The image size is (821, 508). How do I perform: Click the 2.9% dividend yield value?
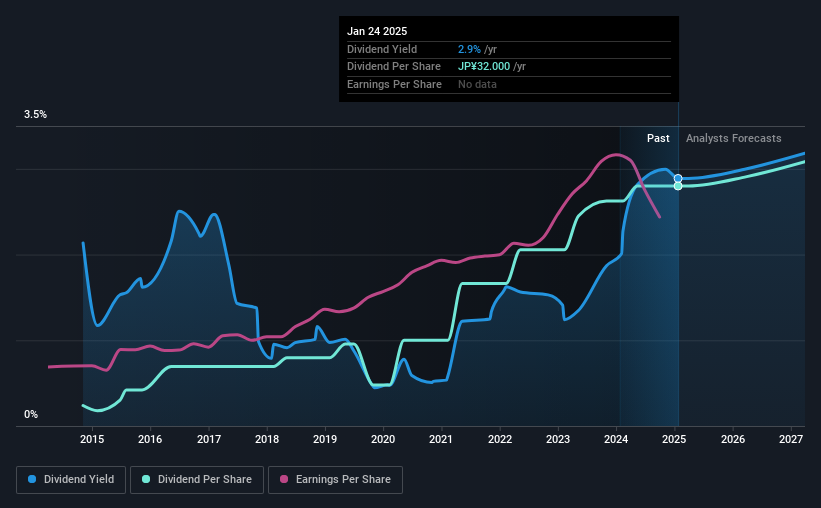coord(469,49)
